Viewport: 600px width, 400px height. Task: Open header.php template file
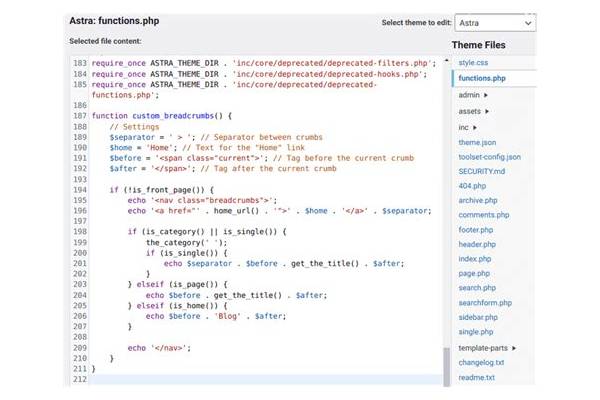coord(477,244)
